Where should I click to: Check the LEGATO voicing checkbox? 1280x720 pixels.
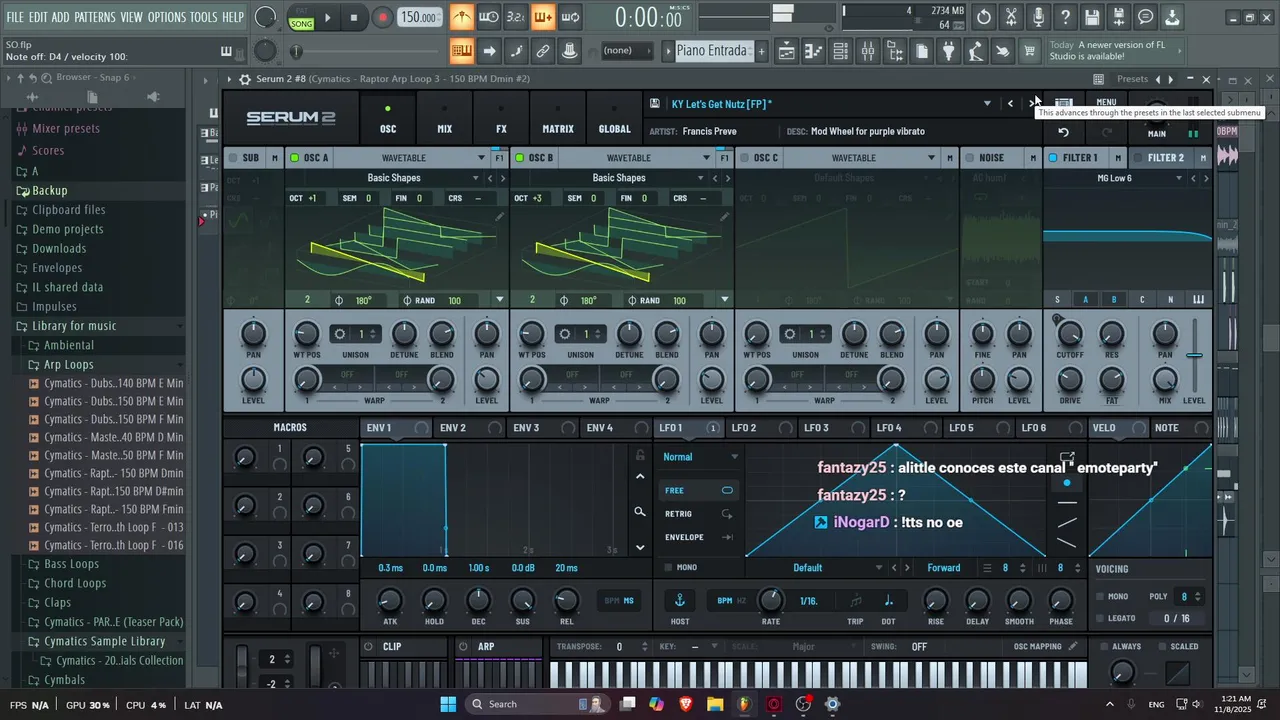pyautogui.click(x=1101, y=618)
